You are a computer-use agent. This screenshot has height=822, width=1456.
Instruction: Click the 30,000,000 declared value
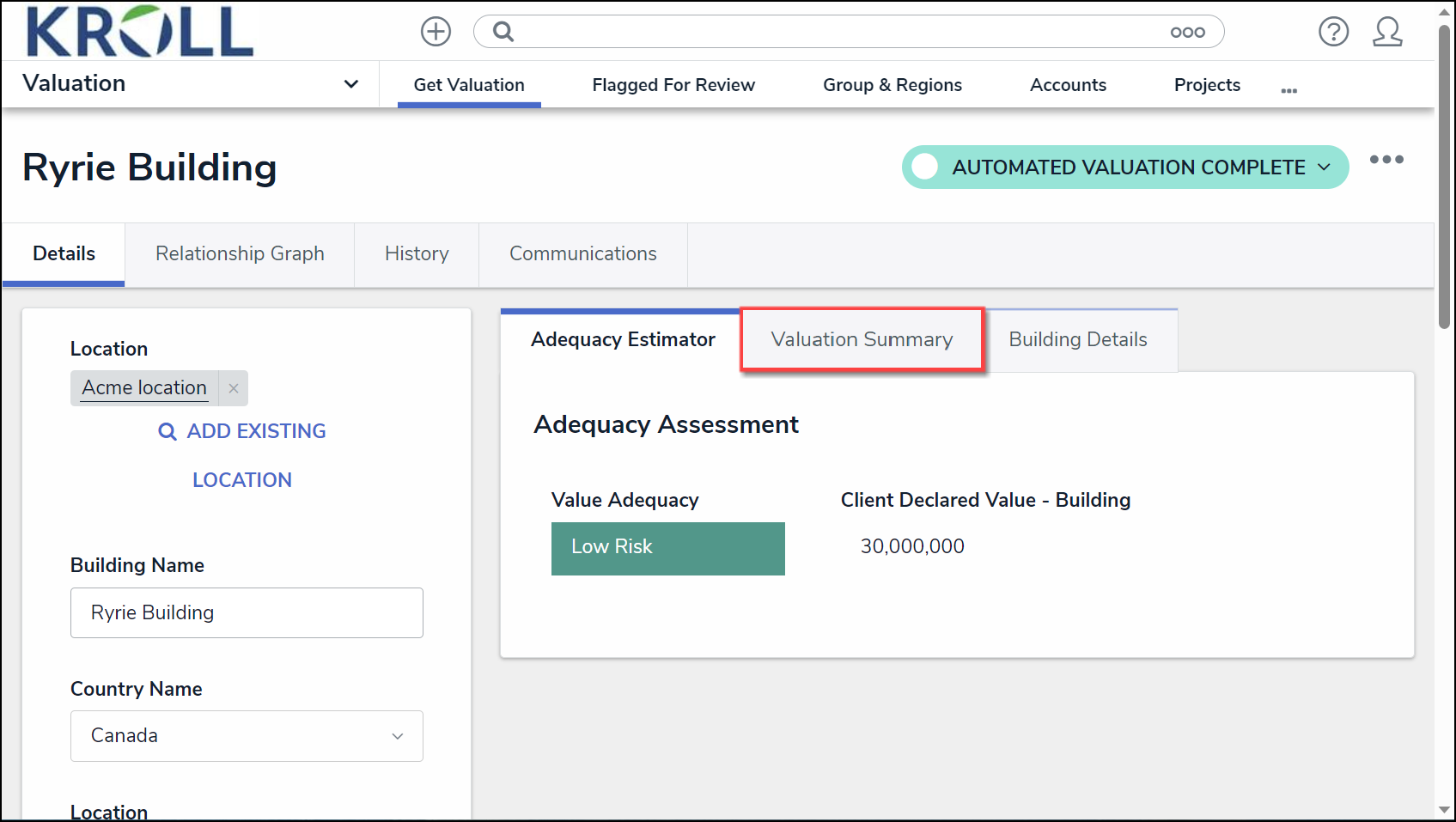[x=912, y=546]
